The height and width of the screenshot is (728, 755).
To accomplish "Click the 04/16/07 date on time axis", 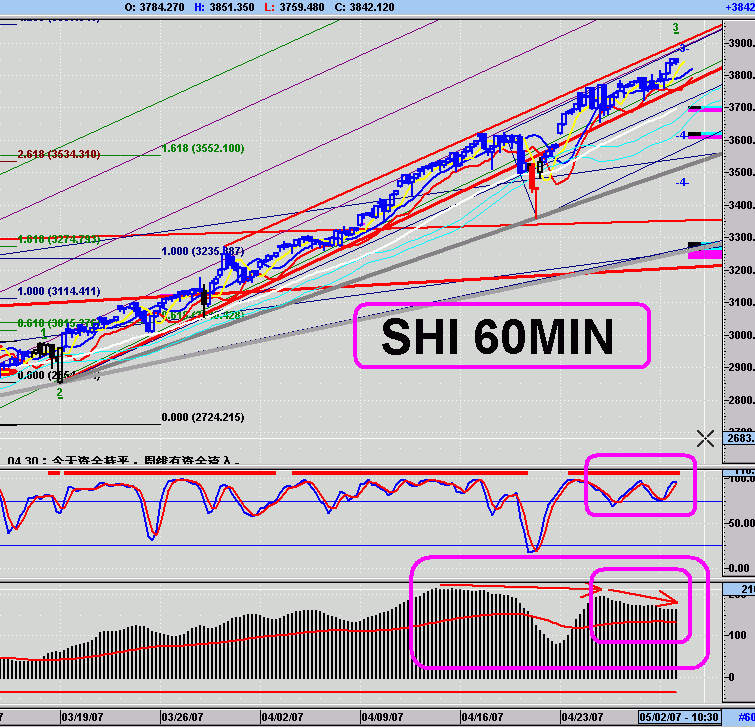I will coord(482,717).
